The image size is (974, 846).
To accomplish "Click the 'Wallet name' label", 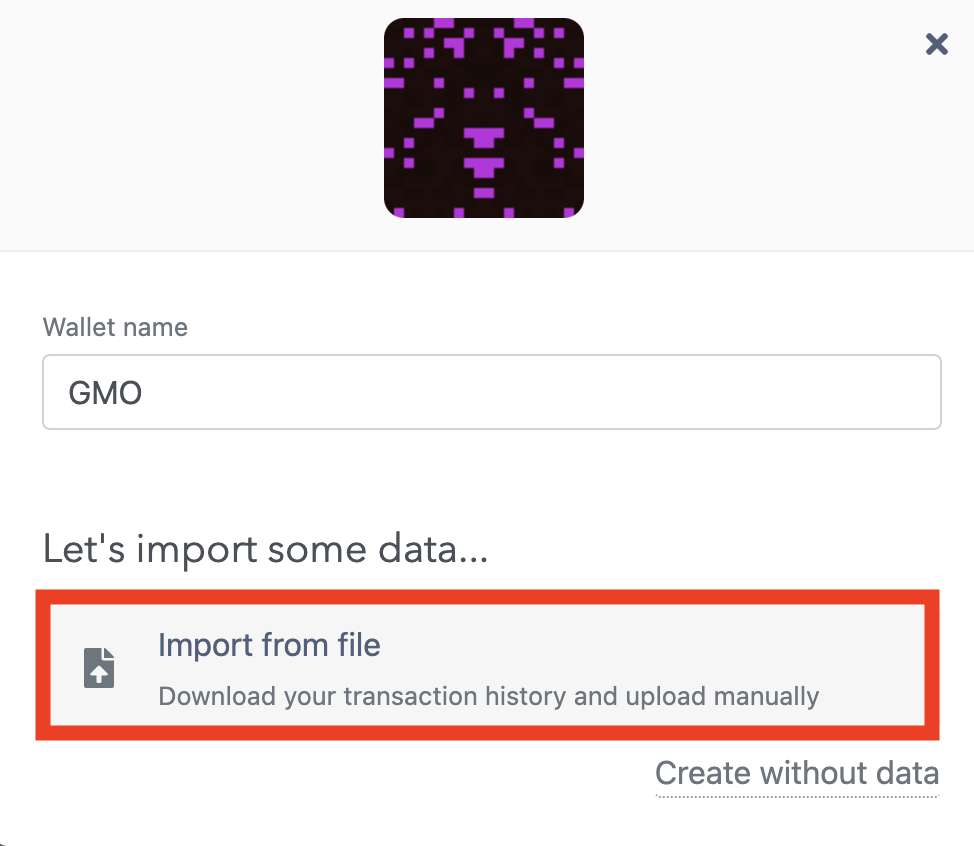I will (x=115, y=327).
